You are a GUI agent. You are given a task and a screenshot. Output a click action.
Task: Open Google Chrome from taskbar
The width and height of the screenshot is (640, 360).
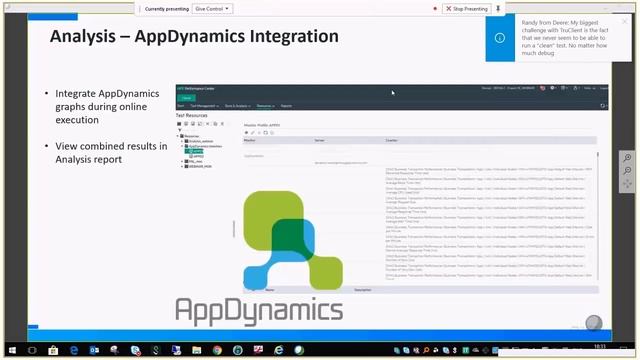point(217,350)
